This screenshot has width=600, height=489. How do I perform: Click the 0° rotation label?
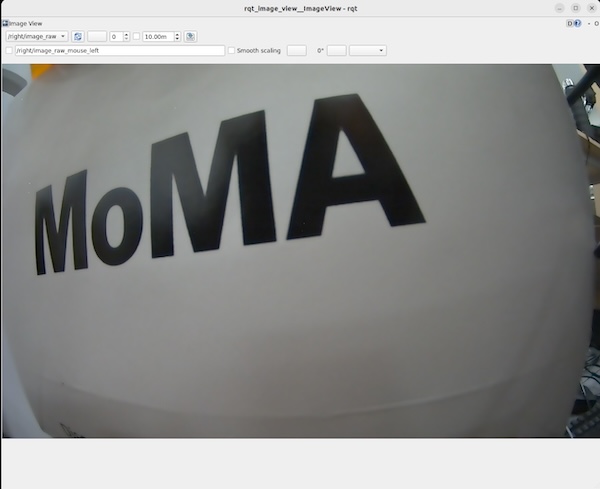[320, 51]
